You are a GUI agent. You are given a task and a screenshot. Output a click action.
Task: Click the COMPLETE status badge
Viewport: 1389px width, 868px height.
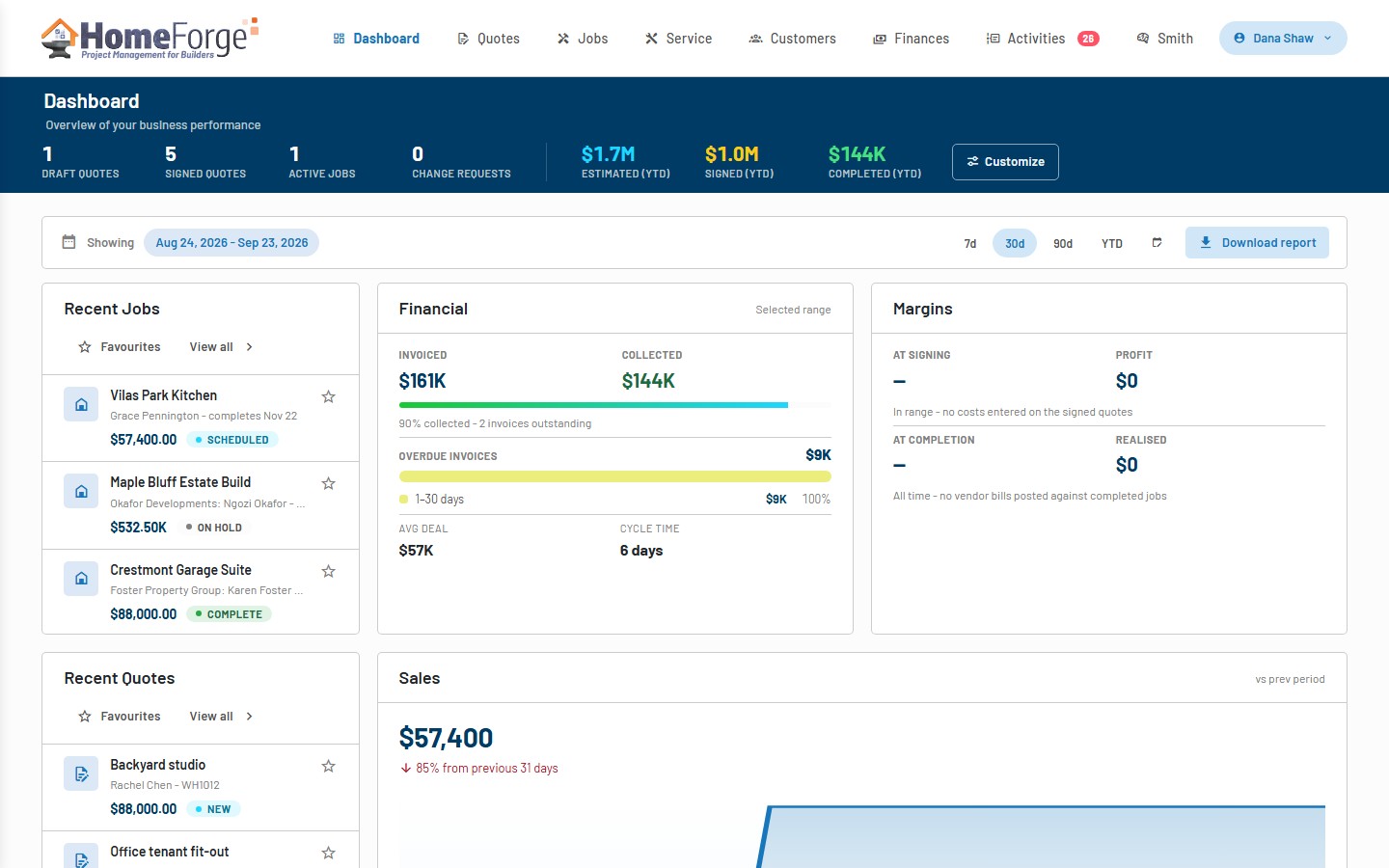(x=229, y=614)
